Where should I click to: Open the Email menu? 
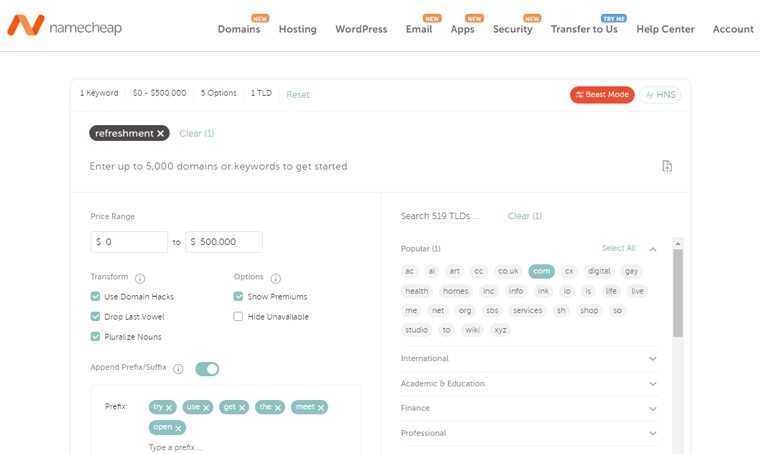coord(419,29)
